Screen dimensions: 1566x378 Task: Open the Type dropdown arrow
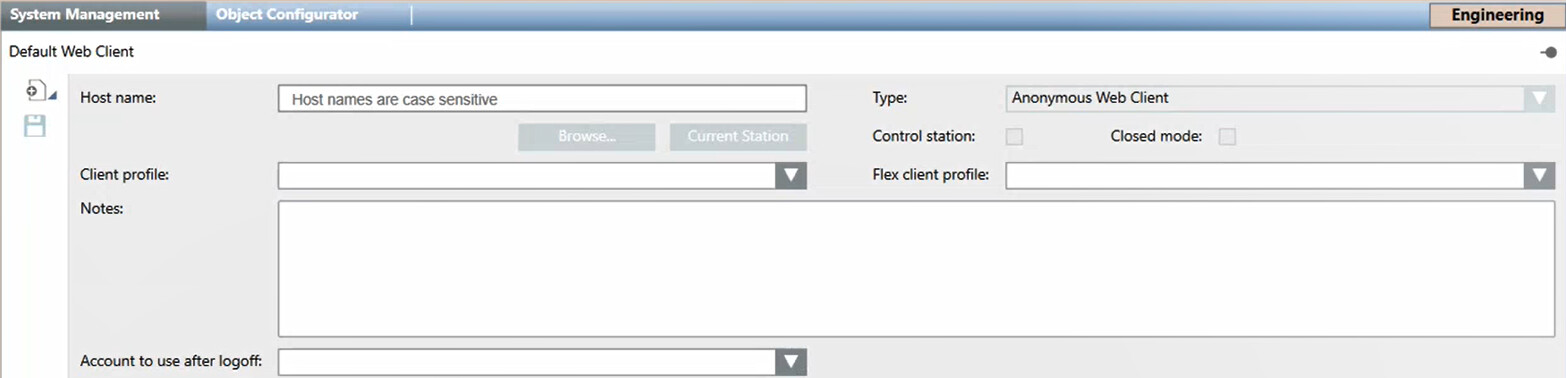pos(1538,99)
